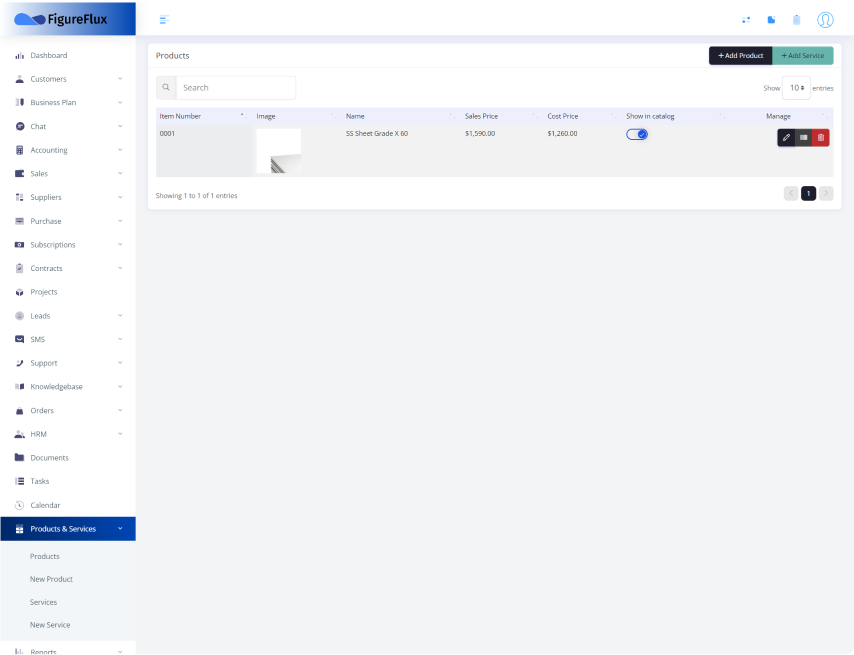Viewport: 854px width, 655px height.
Task: Click the clipboard icon in top header
Action: coord(796,20)
